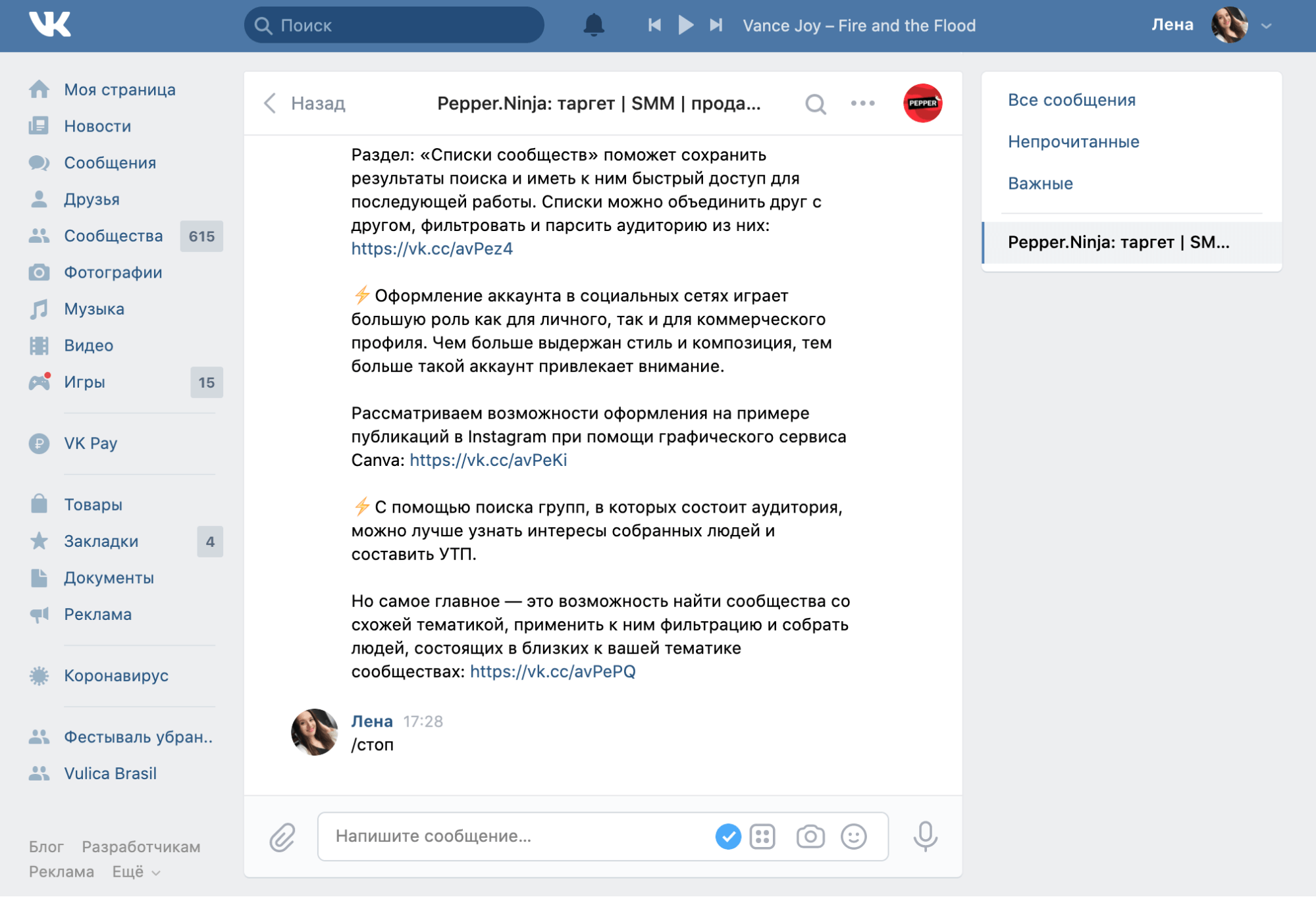Open the three dots conversation actions menu
This screenshot has height=897, width=1316.
862,103
